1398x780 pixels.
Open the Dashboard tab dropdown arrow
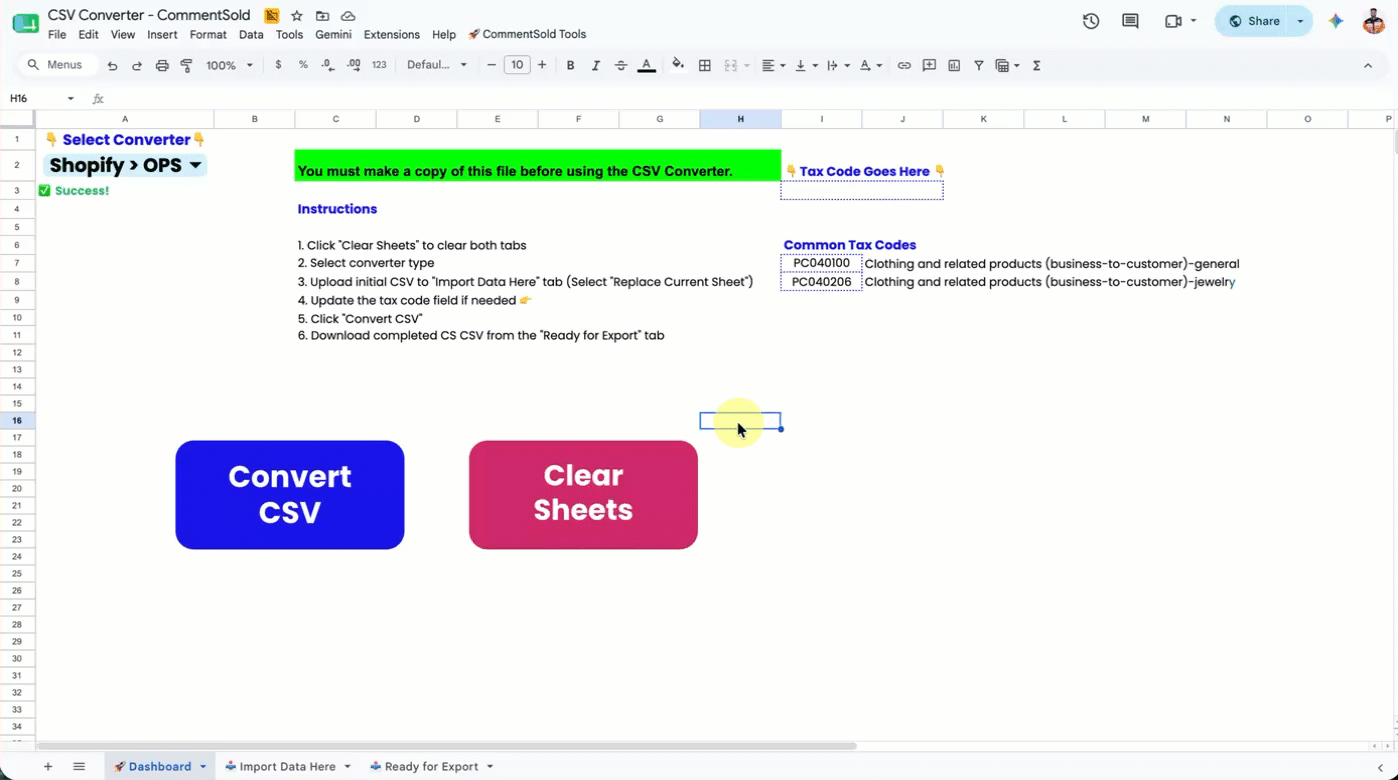click(x=203, y=767)
